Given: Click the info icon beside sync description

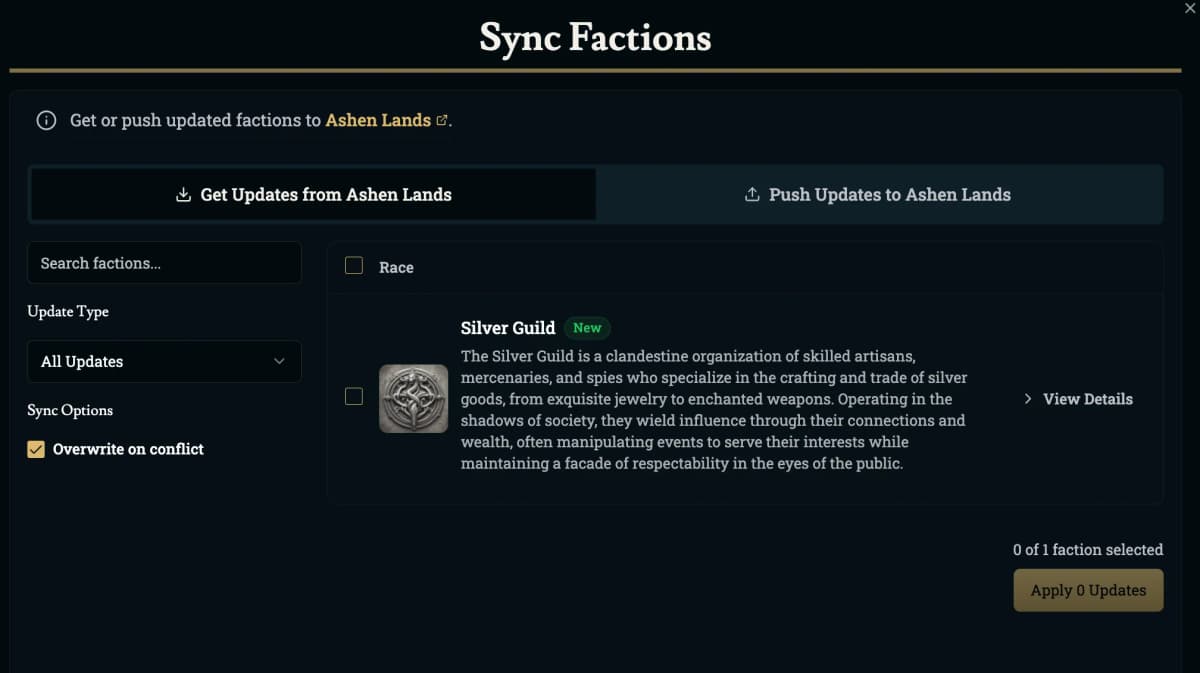Looking at the screenshot, I should pos(46,121).
